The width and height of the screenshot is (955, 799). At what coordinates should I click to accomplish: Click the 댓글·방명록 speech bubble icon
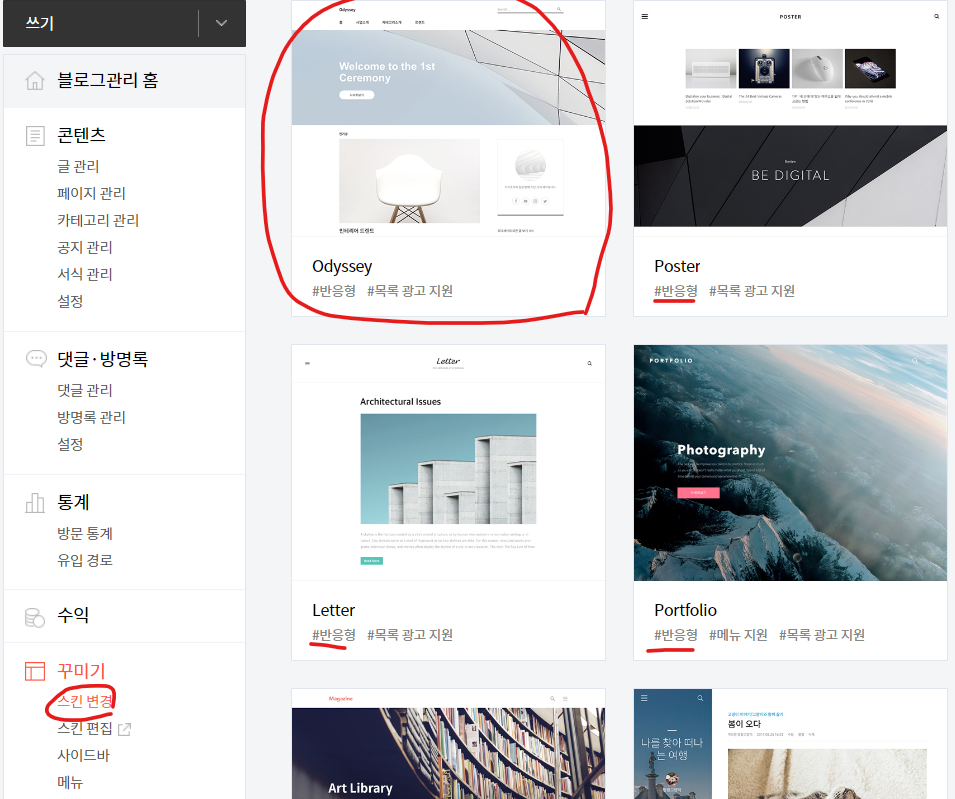click(36, 359)
